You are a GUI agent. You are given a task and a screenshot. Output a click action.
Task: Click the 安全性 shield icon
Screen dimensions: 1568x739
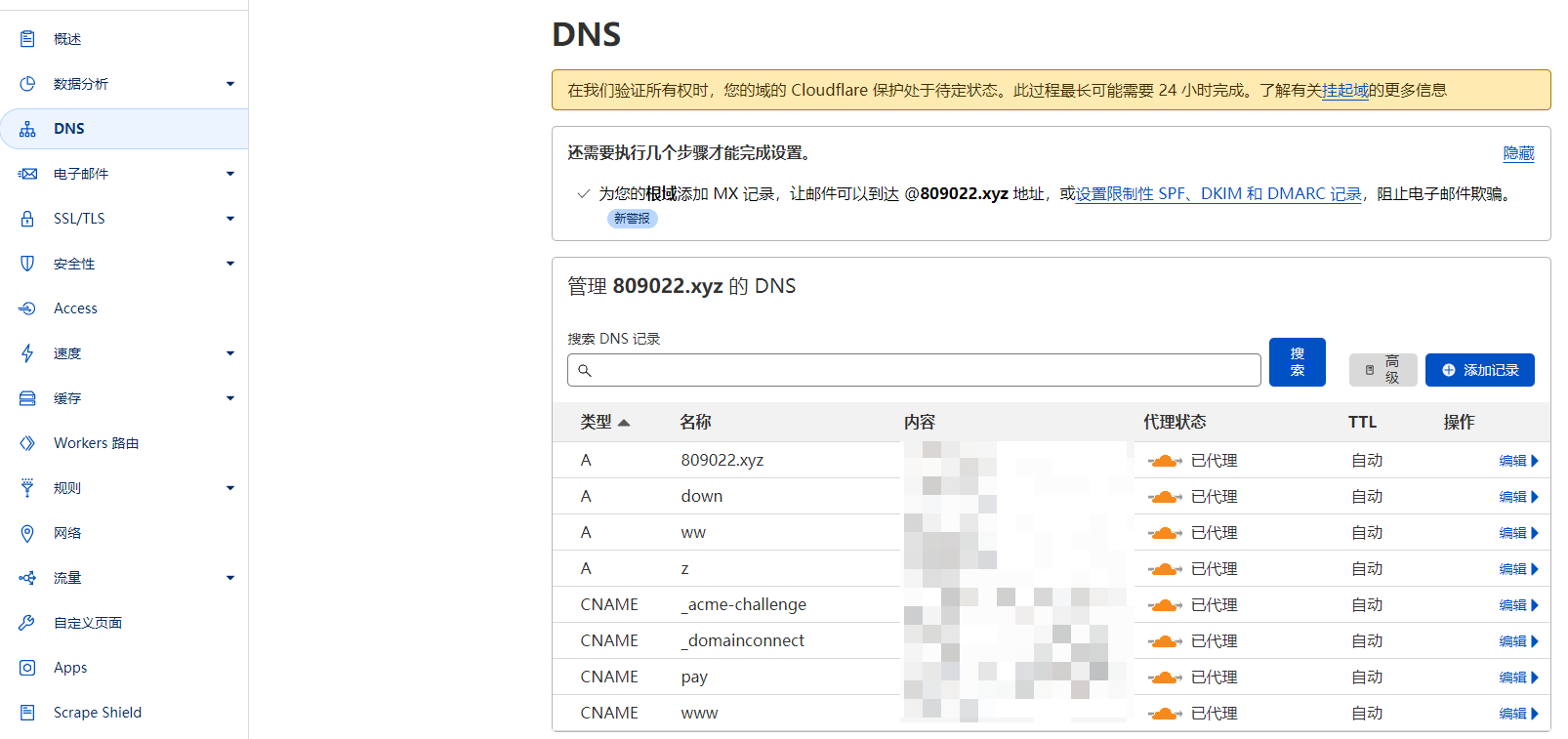tap(27, 264)
